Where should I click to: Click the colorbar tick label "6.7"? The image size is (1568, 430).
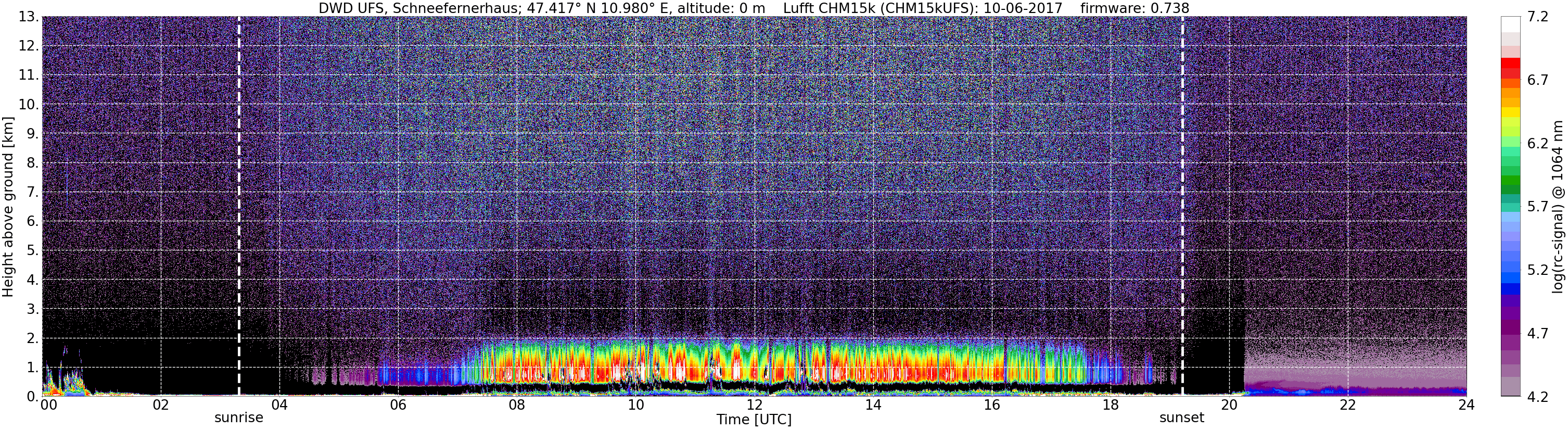(x=1538, y=80)
